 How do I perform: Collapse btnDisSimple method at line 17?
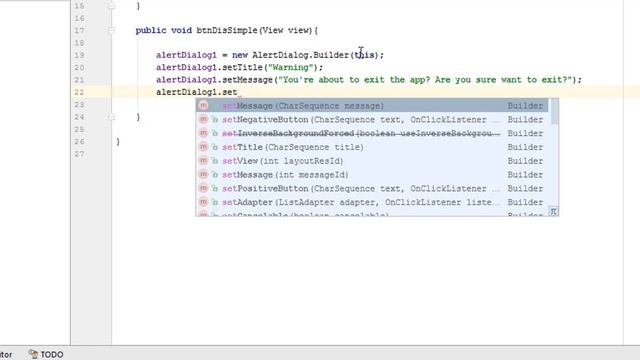click(111, 30)
